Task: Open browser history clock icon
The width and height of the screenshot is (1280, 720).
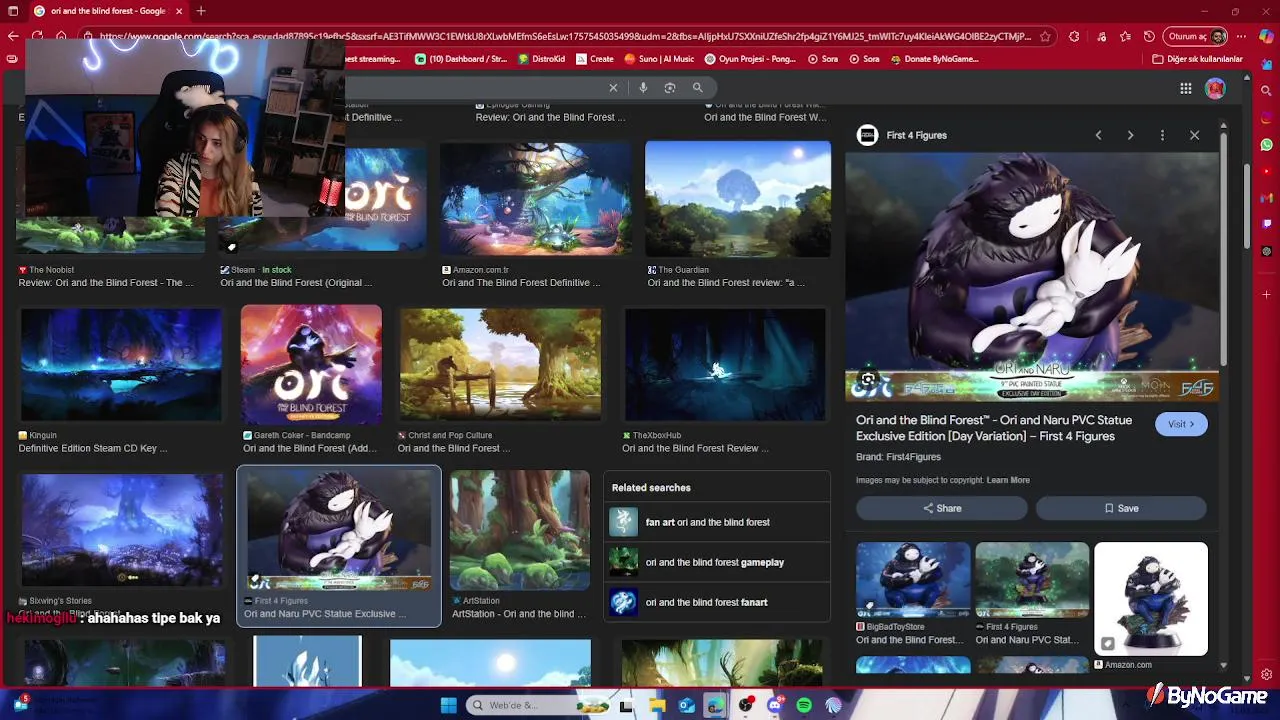Action: 1150,36
